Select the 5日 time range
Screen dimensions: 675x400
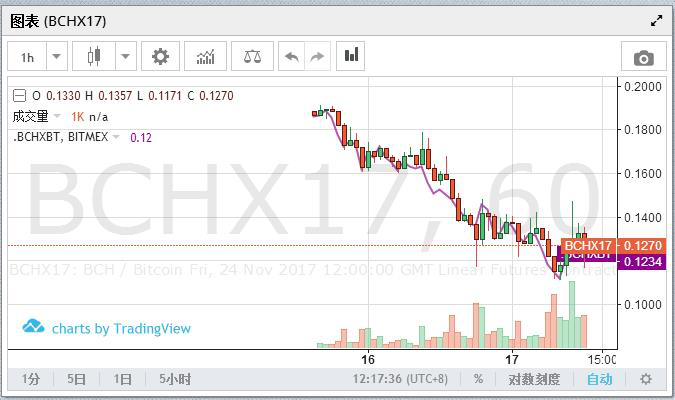pos(76,379)
